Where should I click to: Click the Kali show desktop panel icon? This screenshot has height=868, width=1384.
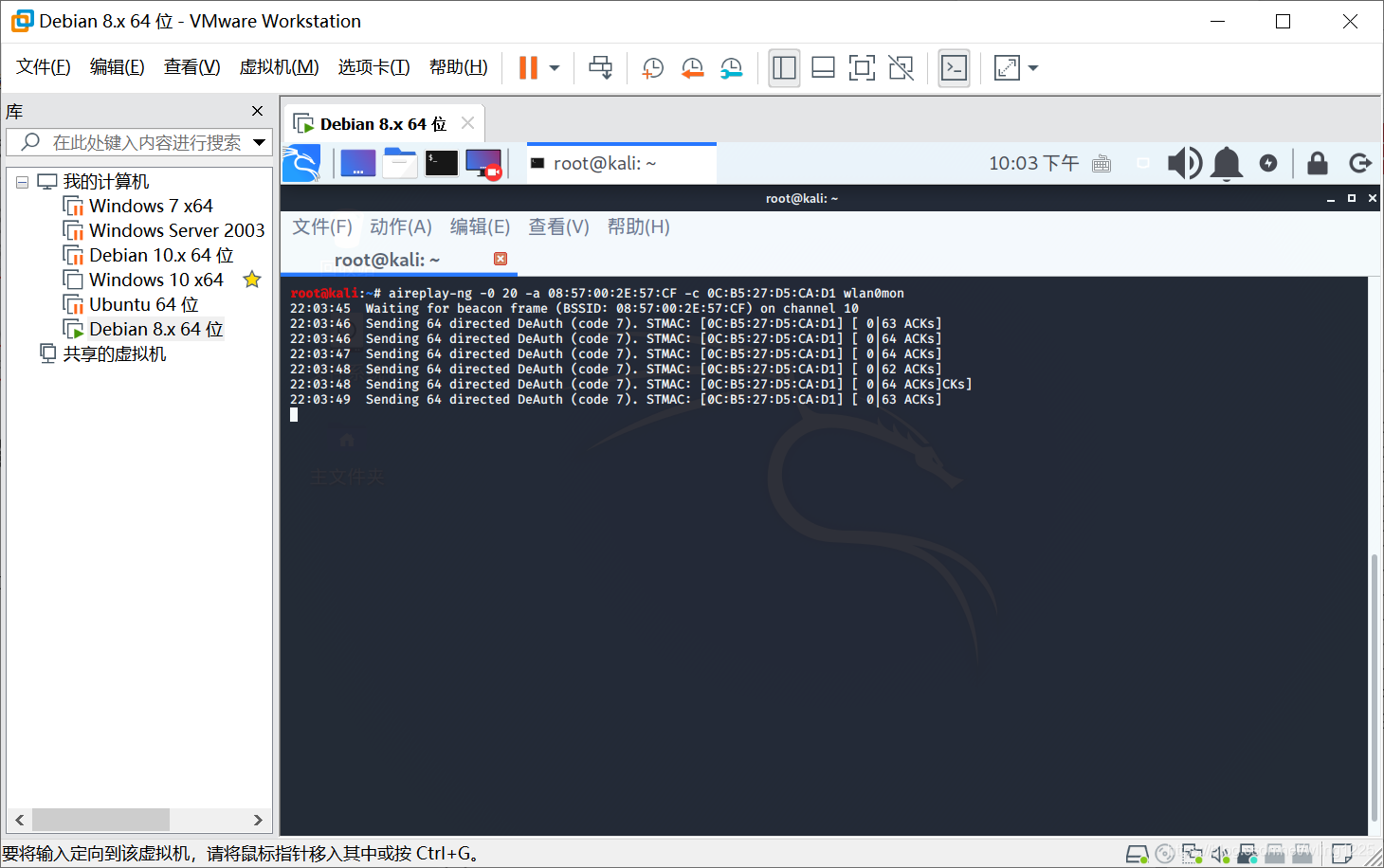(x=358, y=163)
